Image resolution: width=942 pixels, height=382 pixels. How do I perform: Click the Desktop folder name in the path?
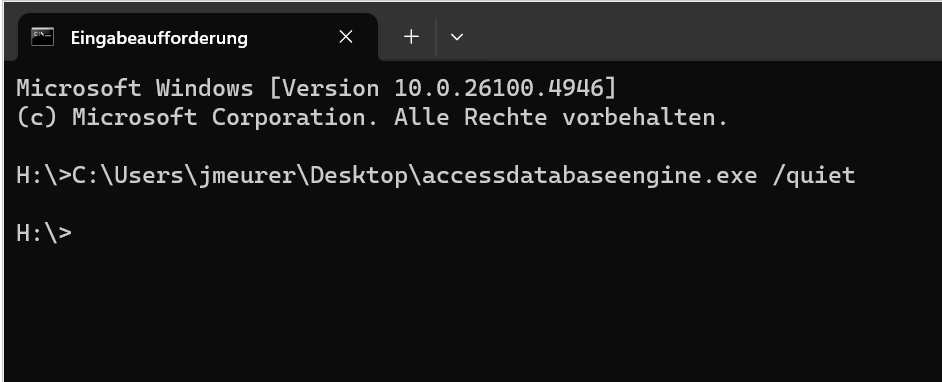358,175
